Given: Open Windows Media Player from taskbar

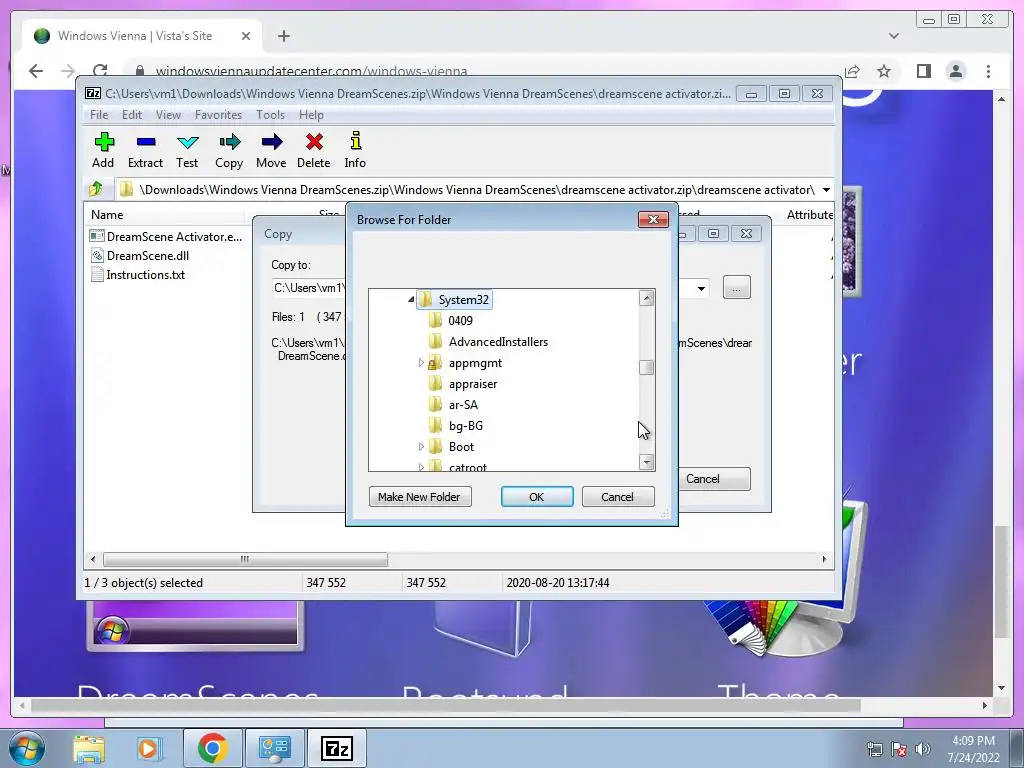Looking at the screenshot, I should coord(148,749).
